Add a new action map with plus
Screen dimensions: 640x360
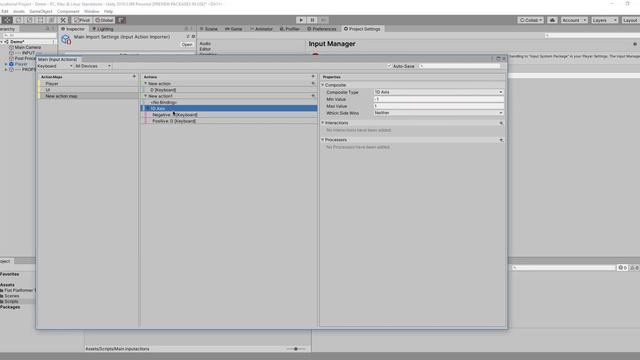click(x=134, y=76)
